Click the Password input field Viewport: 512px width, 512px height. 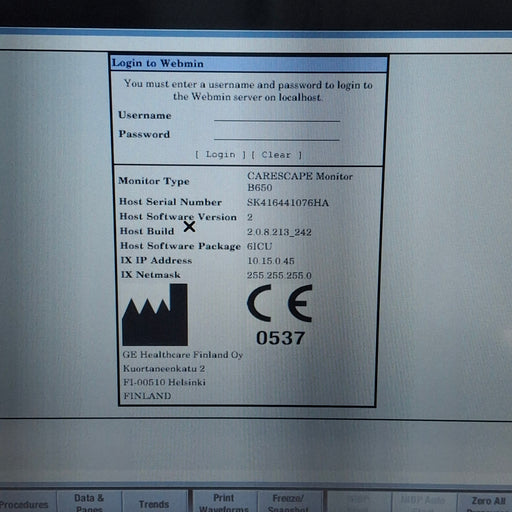click(x=277, y=135)
